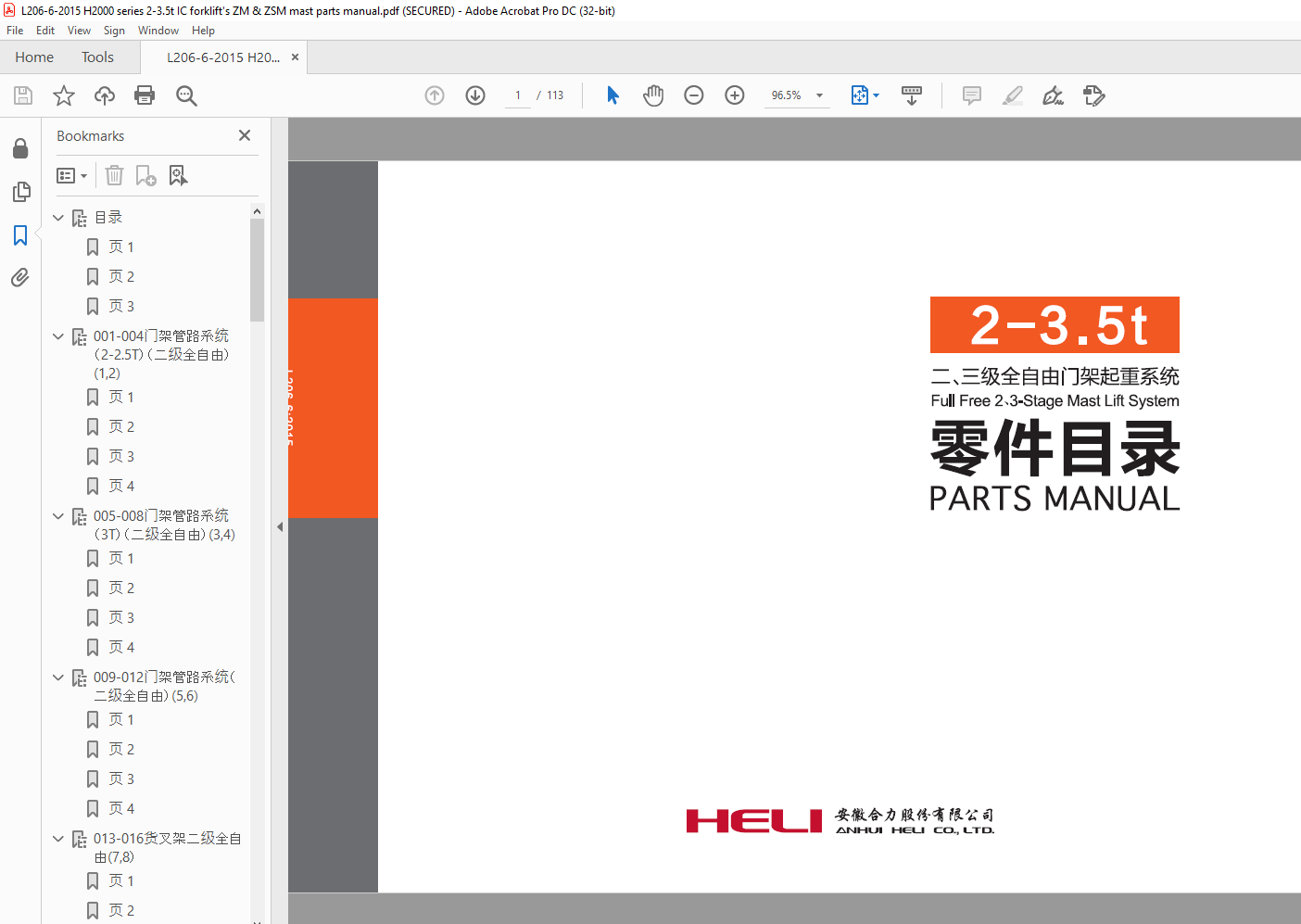Viewport: 1301px width, 924px height.
Task: Go to next page arrow
Action: point(475,95)
